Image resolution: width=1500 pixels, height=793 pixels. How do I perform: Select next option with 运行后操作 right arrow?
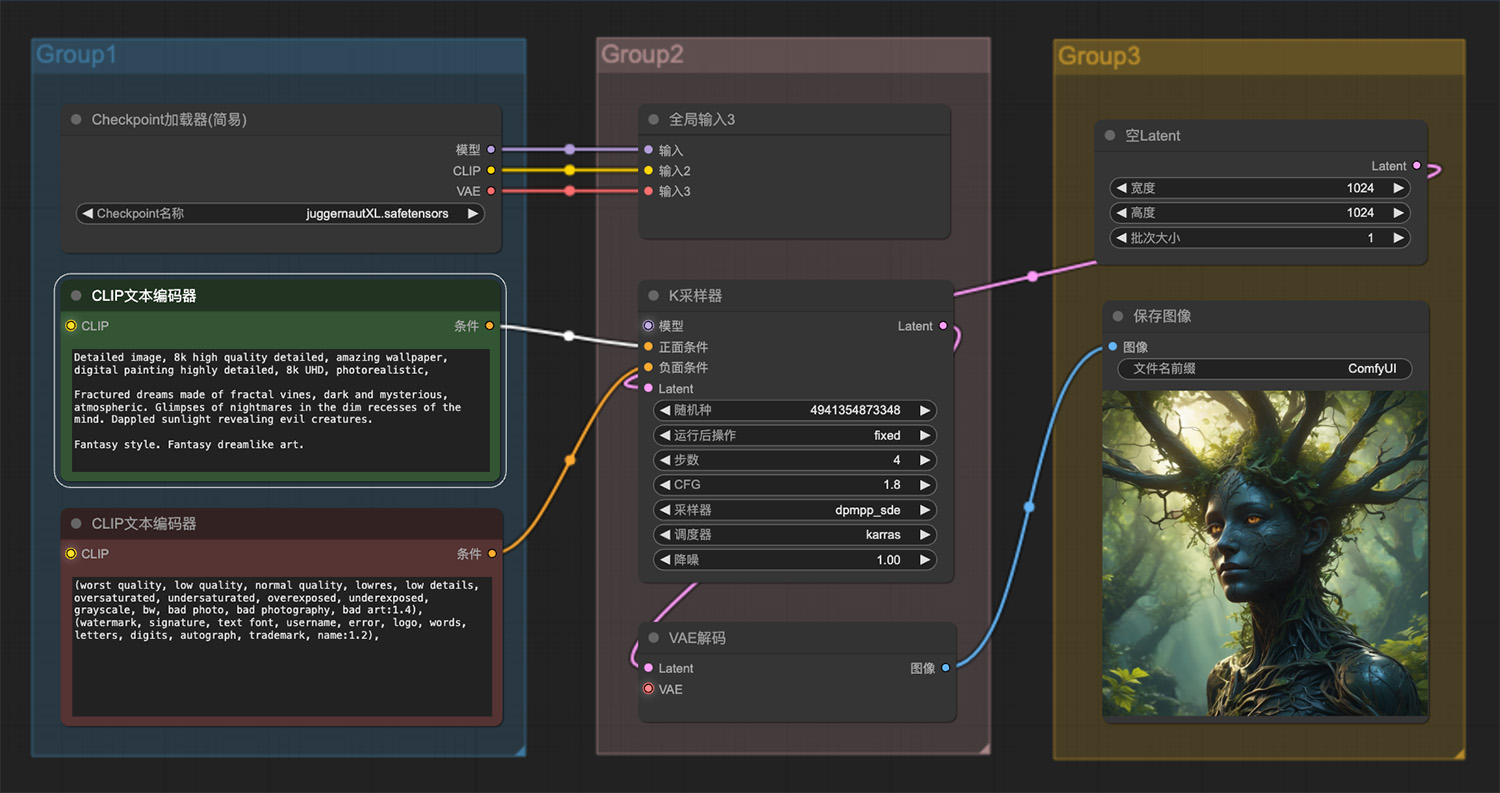(x=925, y=435)
